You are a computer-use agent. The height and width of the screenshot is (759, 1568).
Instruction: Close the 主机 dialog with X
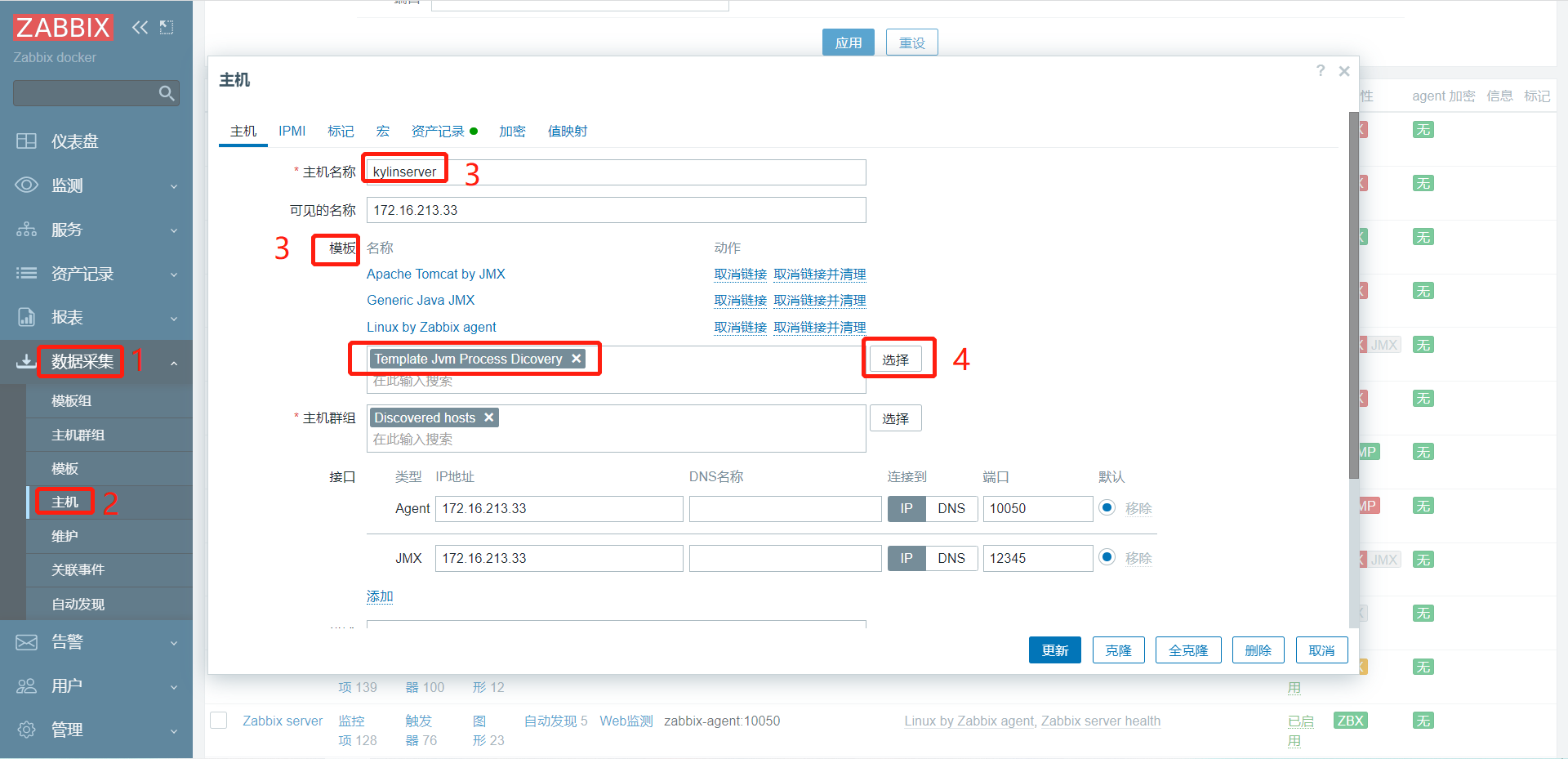coord(1344,71)
